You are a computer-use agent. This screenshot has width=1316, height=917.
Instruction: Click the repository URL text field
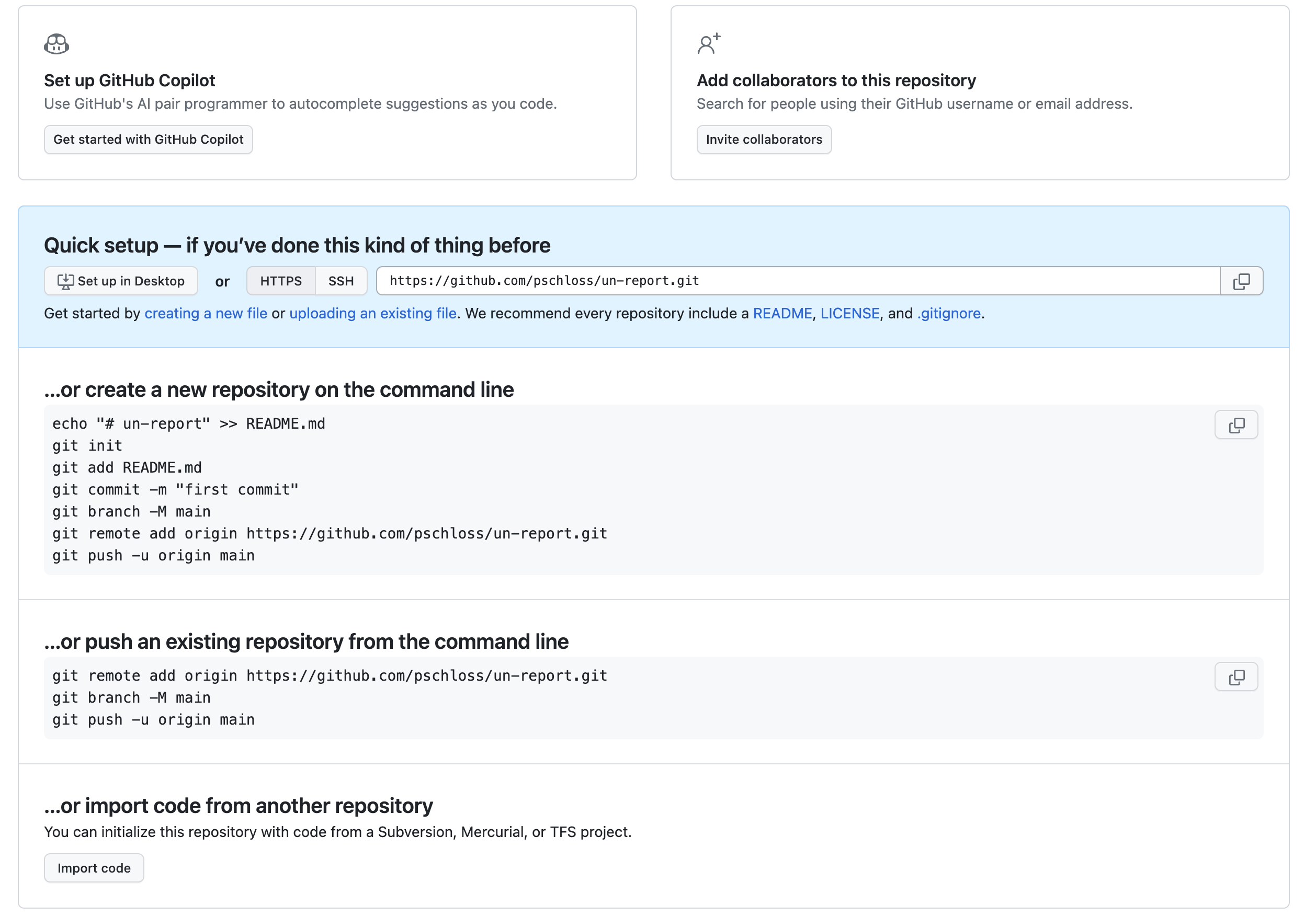tap(797, 281)
